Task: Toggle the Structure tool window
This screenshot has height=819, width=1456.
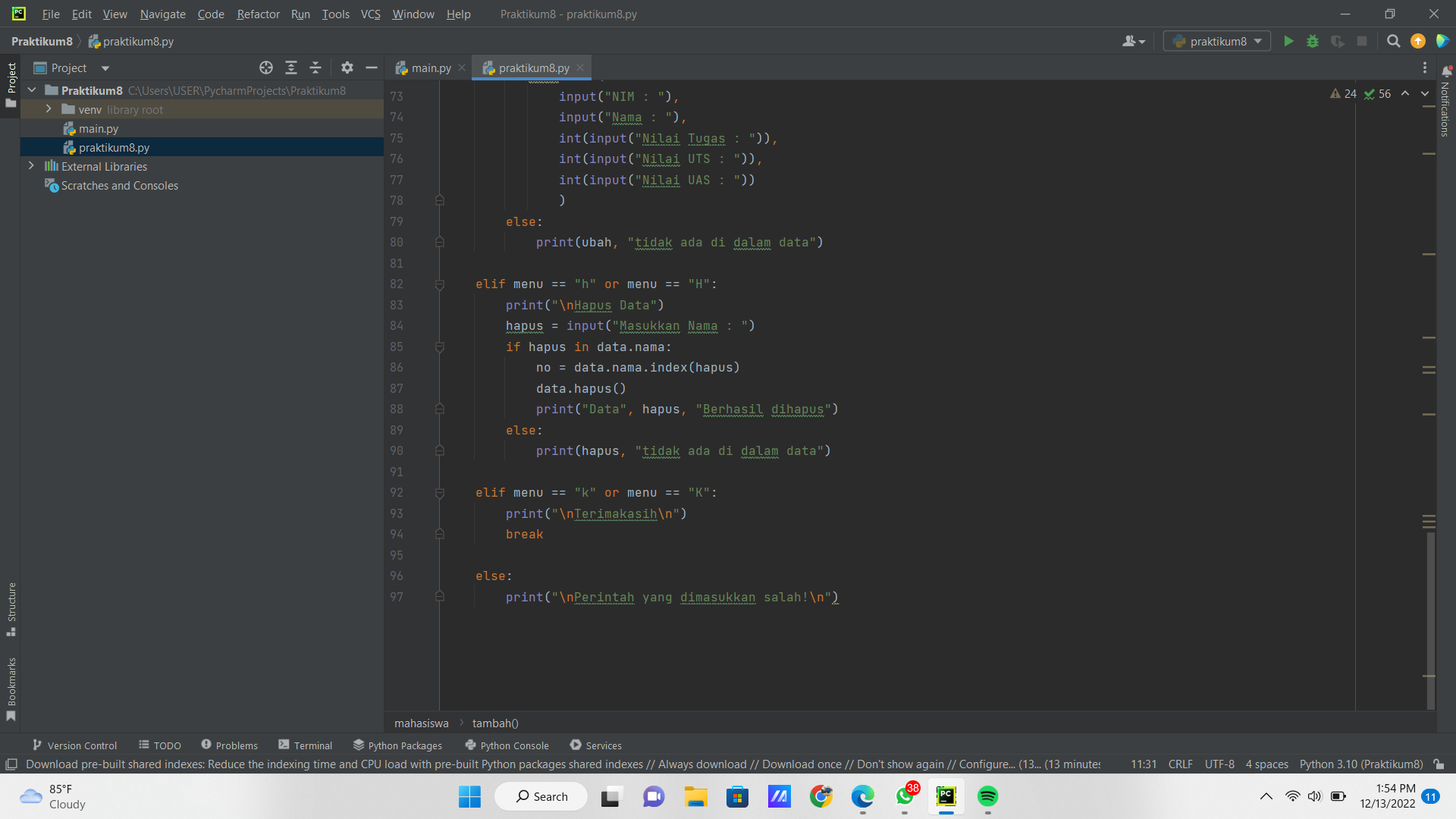Action: [11, 607]
